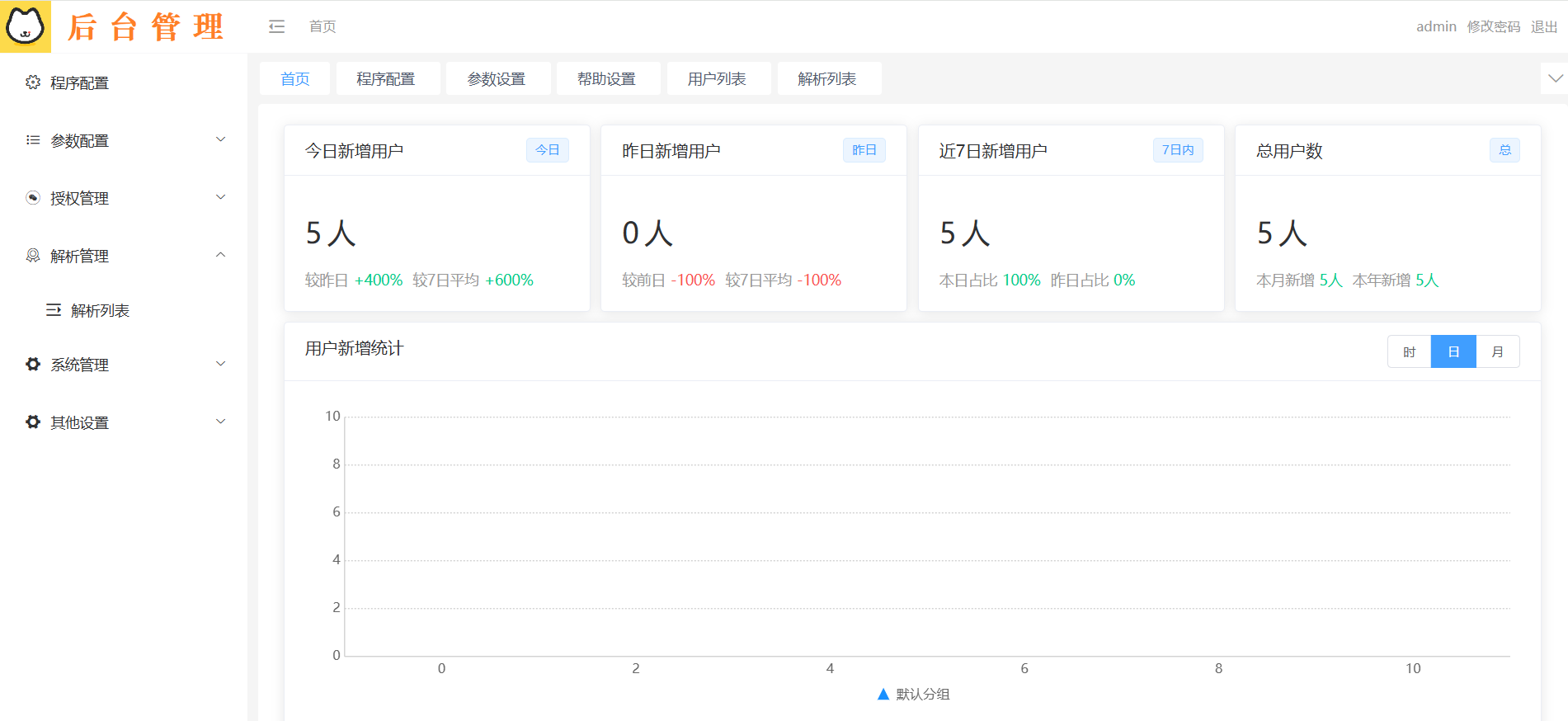Image resolution: width=1568 pixels, height=721 pixels.
Task: Collapse the 解析管理 submenu chevron
Action: [220, 255]
